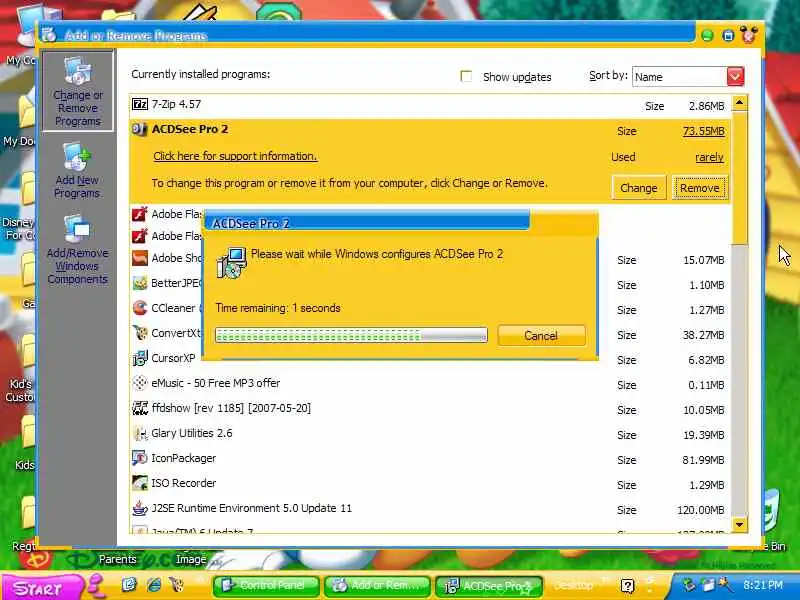Image resolution: width=800 pixels, height=600 pixels.
Task: Click the ACDSee Pro 2 list entry icon
Action: [140, 129]
